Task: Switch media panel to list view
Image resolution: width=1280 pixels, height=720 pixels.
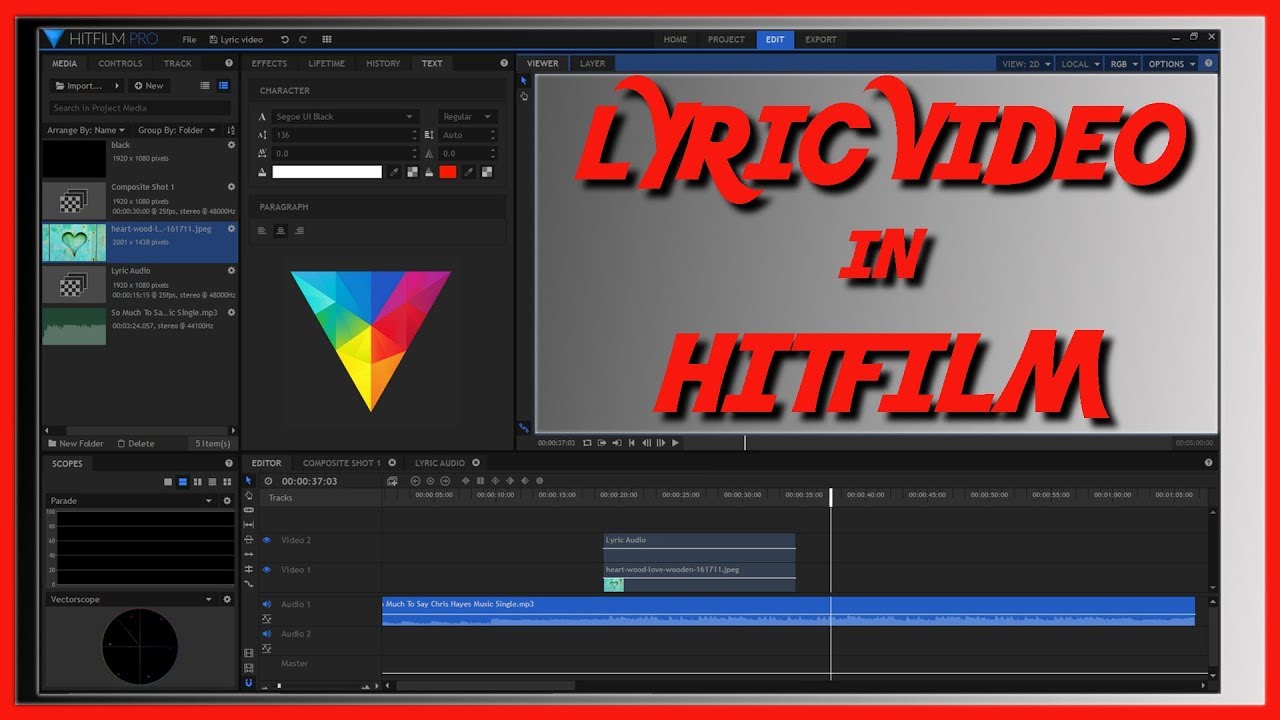Action: [x=206, y=86]
